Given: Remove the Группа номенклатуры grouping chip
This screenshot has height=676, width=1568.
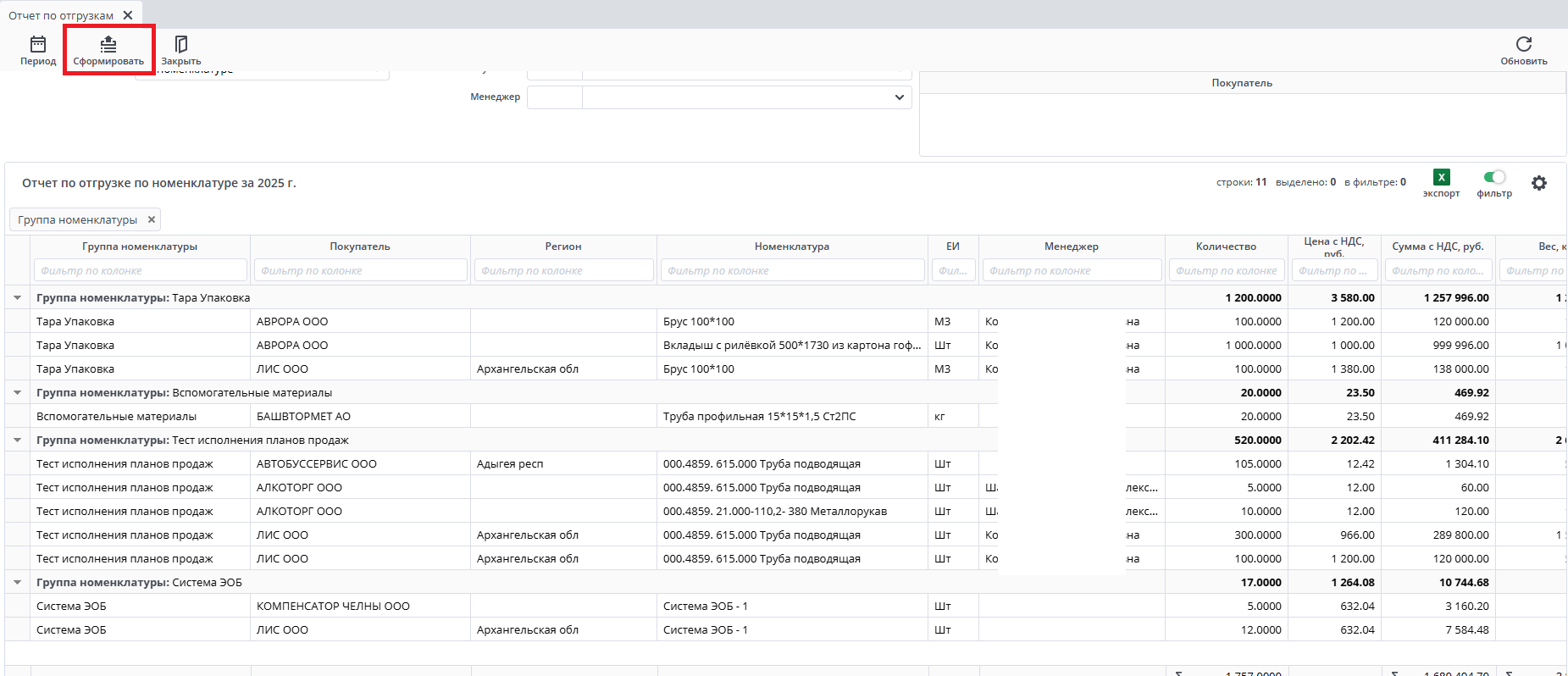Looking at the screenshot, I should tap(152, 219).
